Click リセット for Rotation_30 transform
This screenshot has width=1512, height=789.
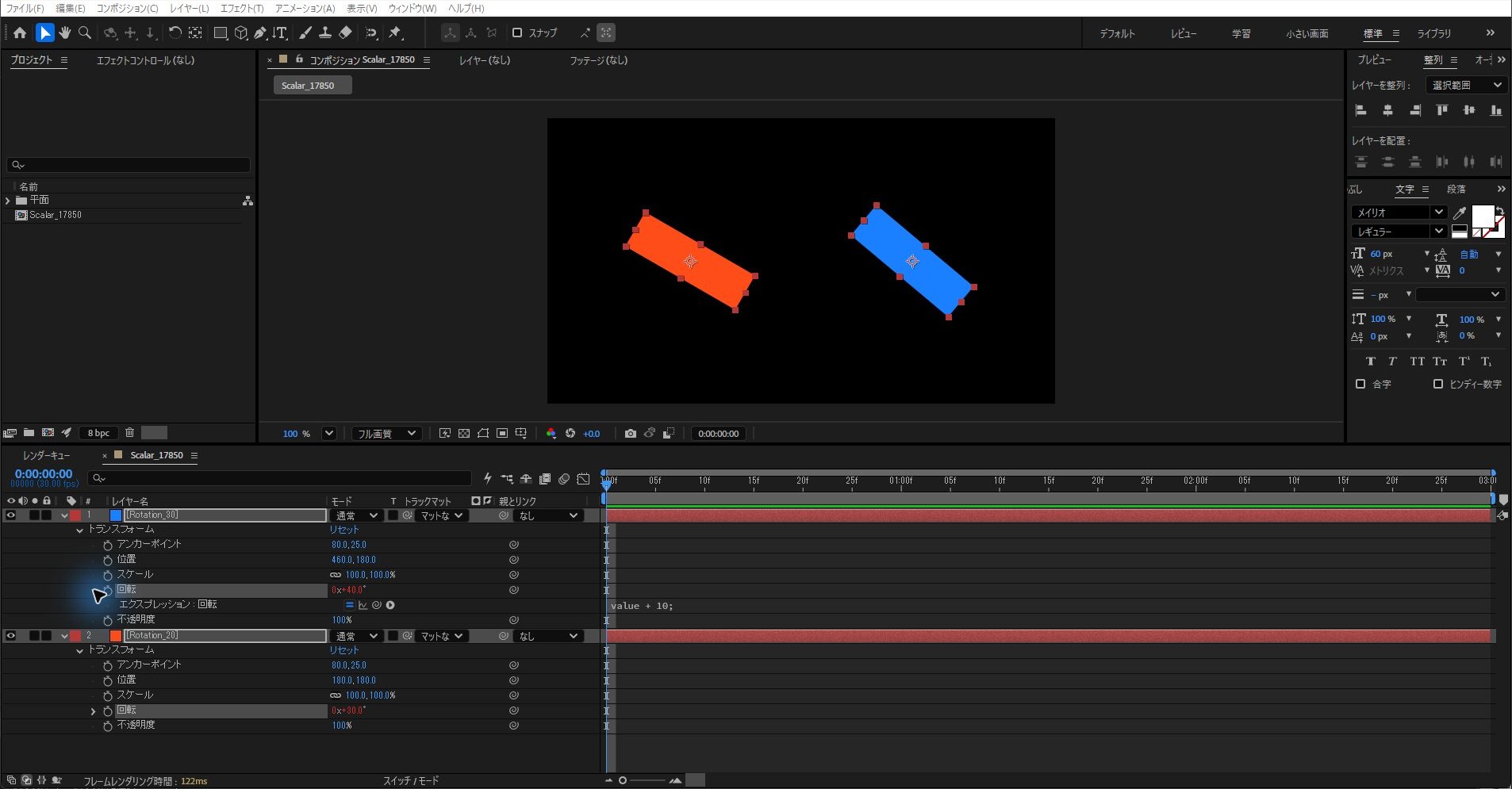[344, 530]
